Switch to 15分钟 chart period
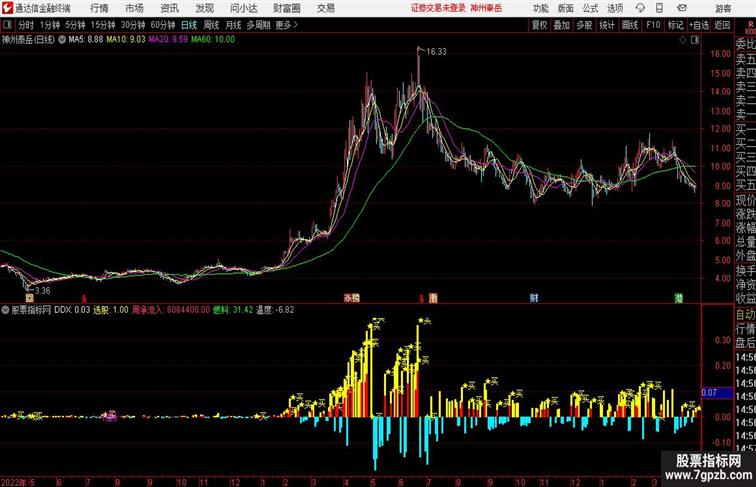Screen dimensions: 756x487 [x=103, y=25]
